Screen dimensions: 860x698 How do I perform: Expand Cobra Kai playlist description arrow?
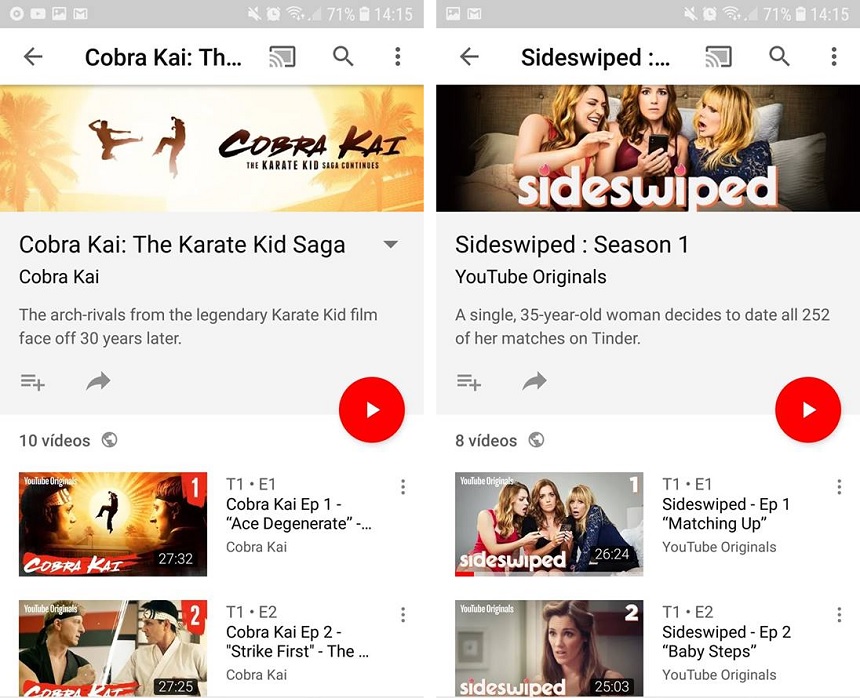pyautogui.click(x=391, y=245)
